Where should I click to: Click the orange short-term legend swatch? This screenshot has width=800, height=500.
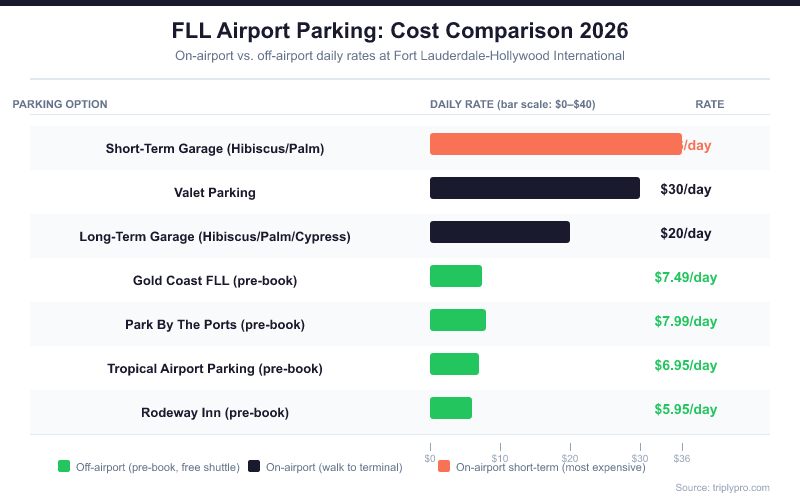(x=444, y=466)
